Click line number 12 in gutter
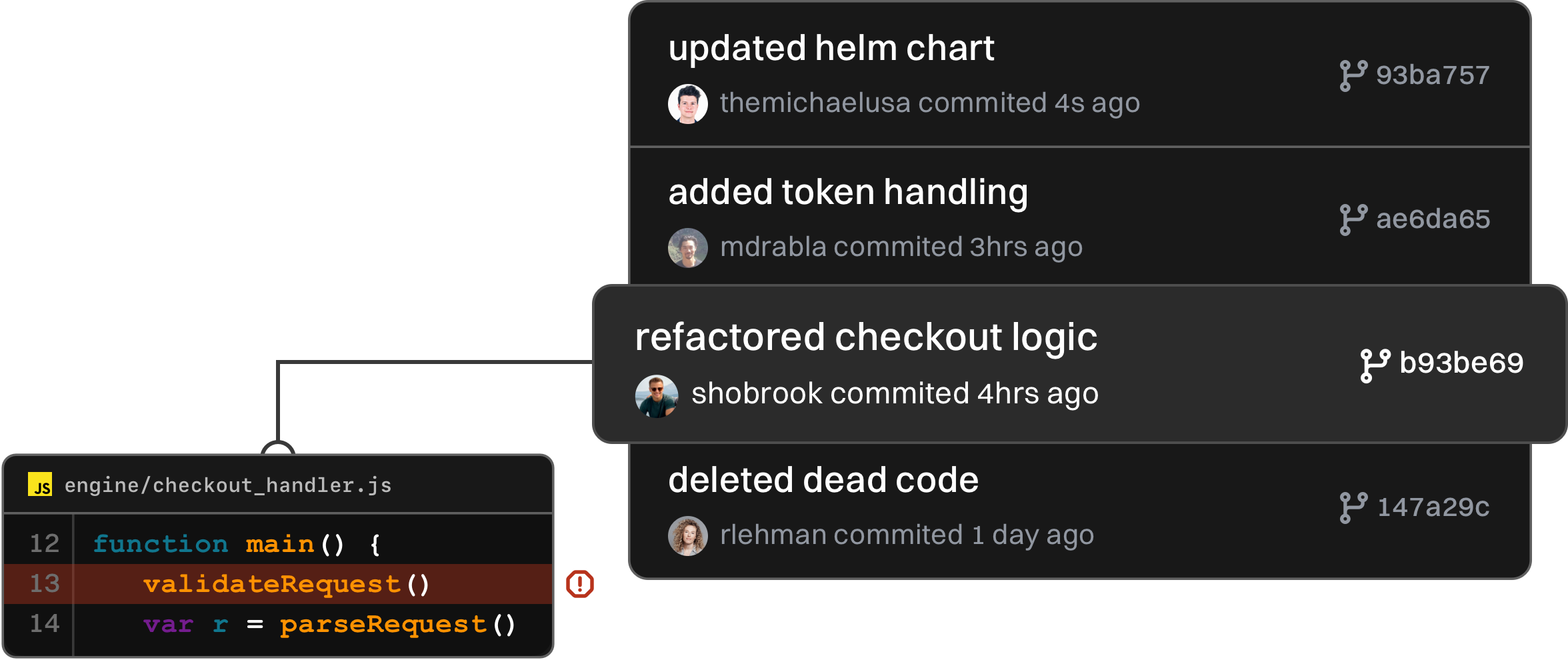The height and width of the screenshot is (660, 1568). pos(45,544)
